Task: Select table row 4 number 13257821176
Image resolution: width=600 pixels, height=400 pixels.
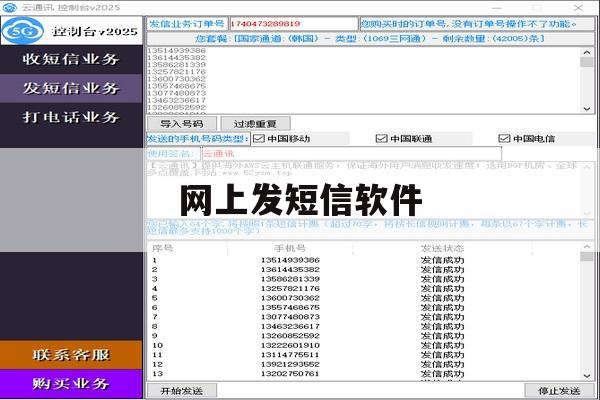Action: click(x=290, y=289)
